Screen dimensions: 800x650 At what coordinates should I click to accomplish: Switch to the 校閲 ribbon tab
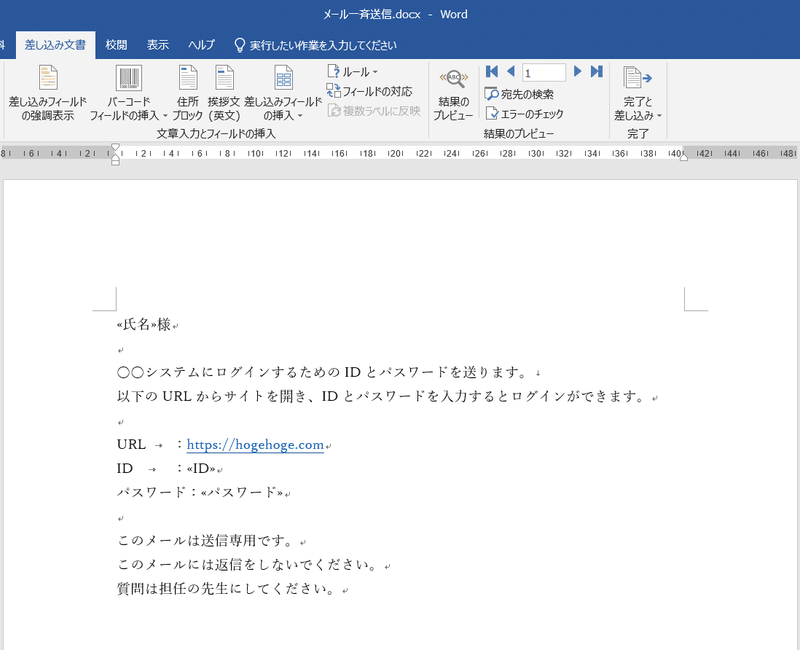113,44
